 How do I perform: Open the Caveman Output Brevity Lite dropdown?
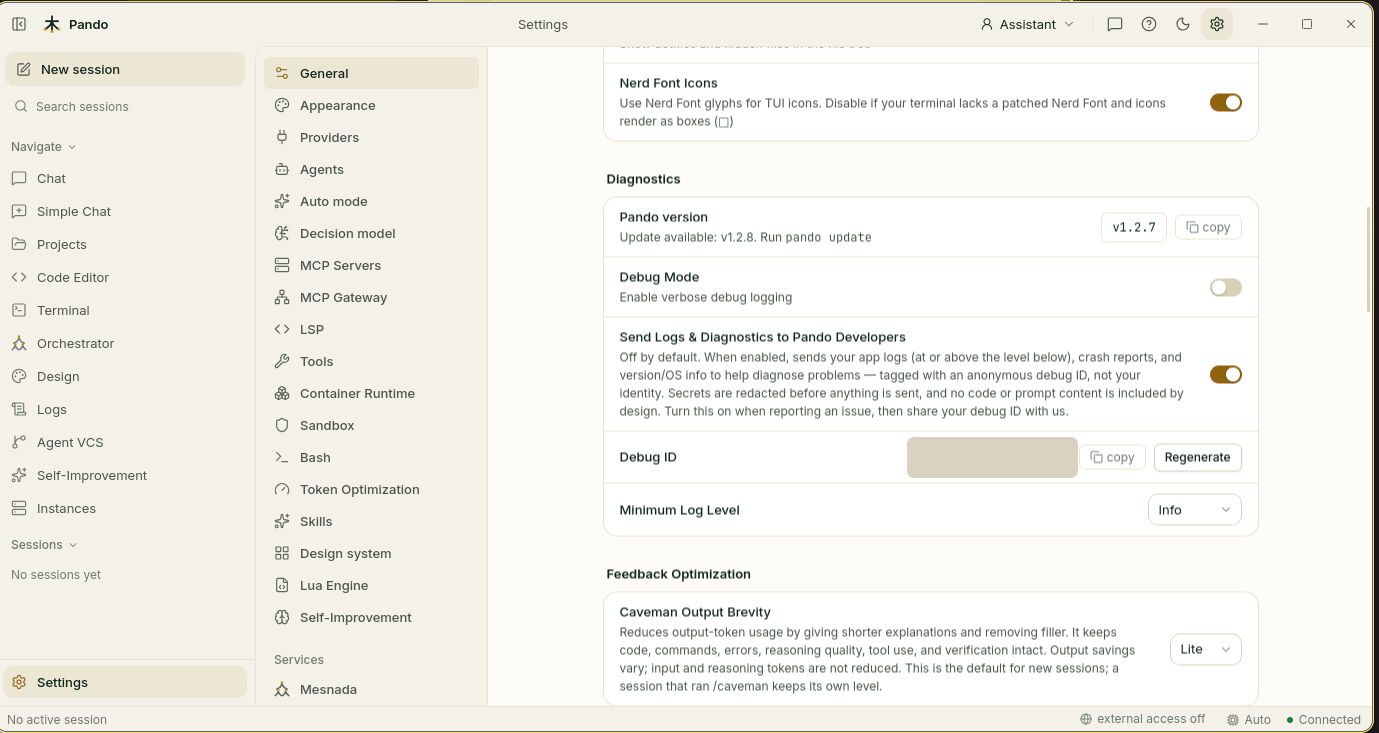(x=1205, y=649)
